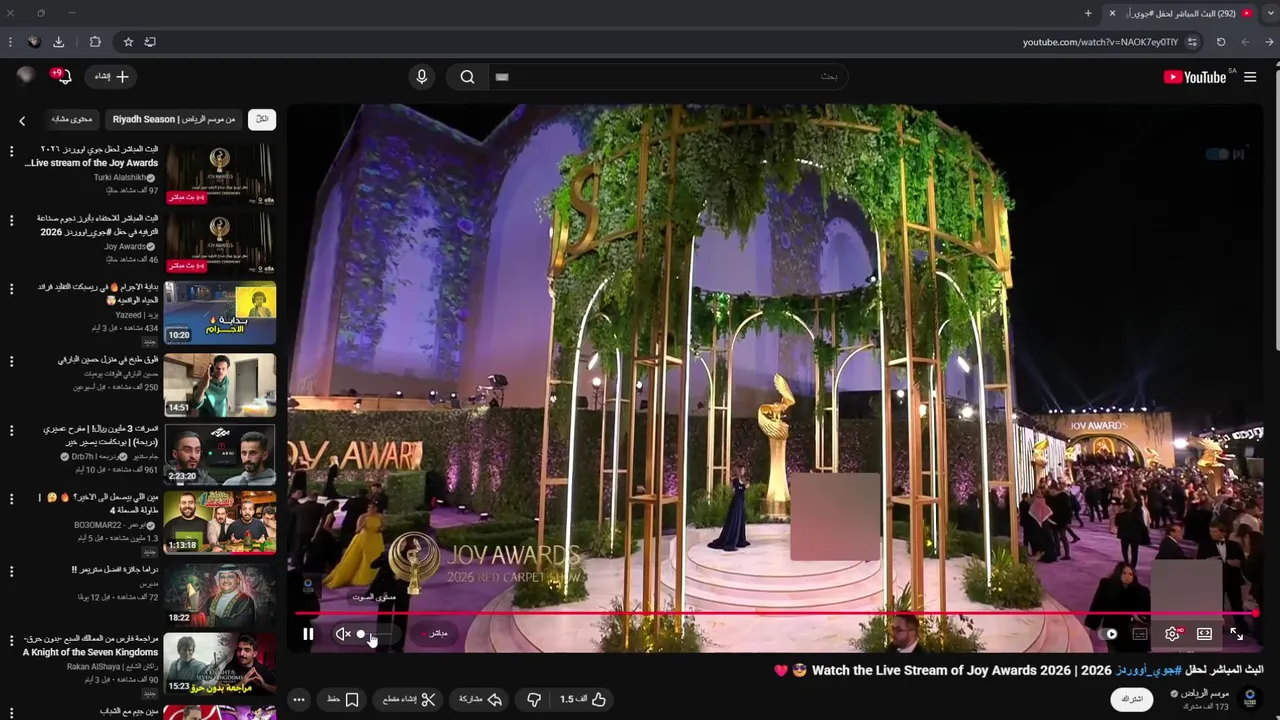Open options for the Drb7h 2:23:20 video
Image resolution: width=1280 pixels, height=720 pixels.
tap(12, 430)
